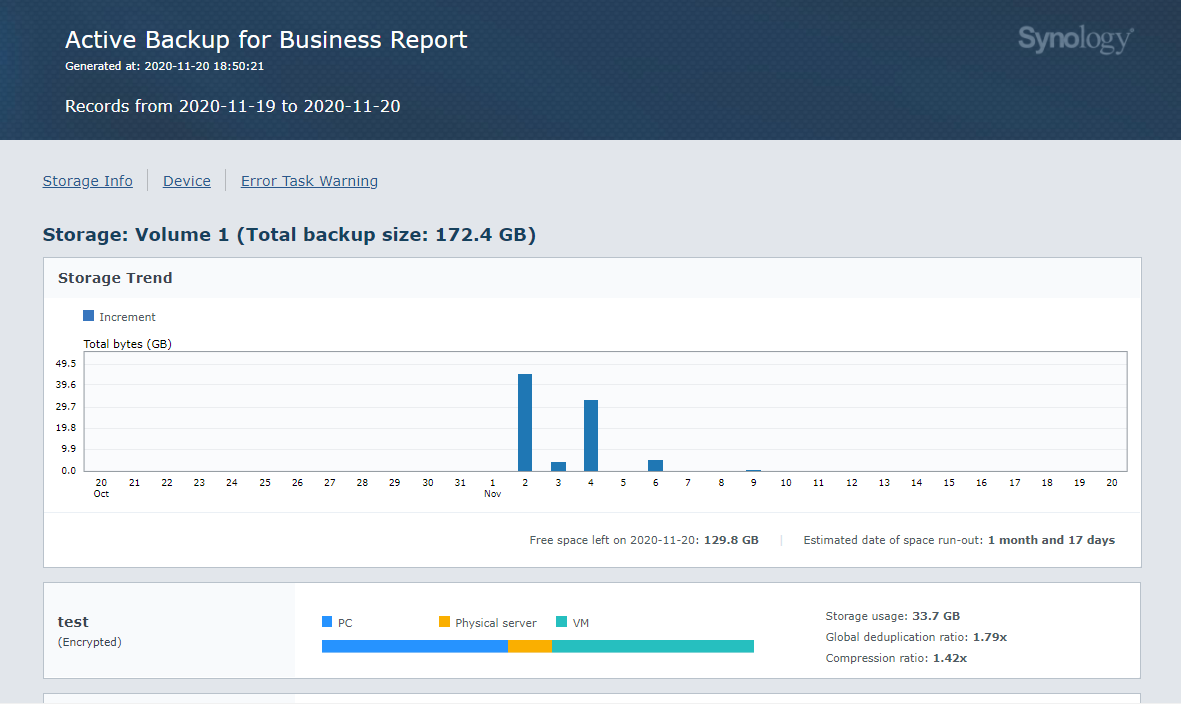Click the orange segment of the usage bar
Screen dimensions: 1200x720
pyautogui.click(x=528, y=646)
